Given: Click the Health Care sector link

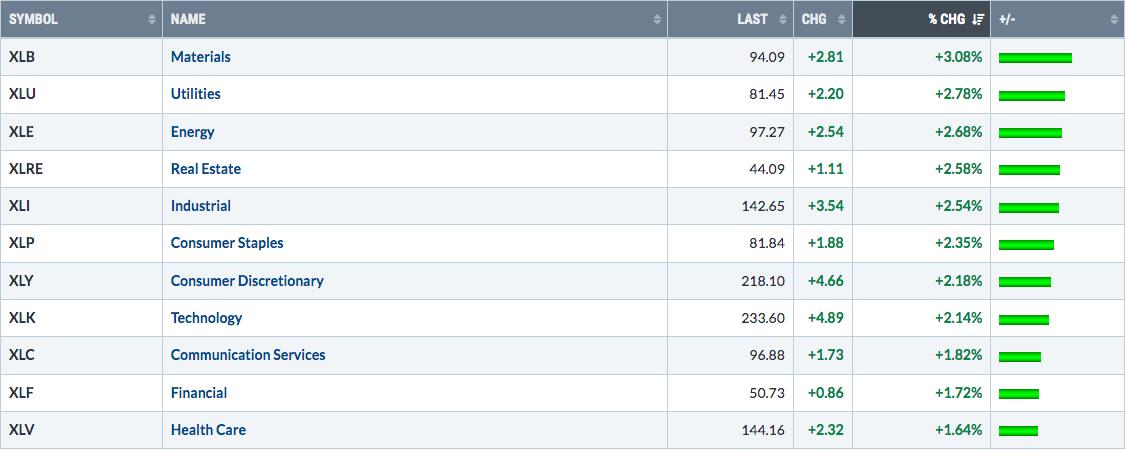Looking at the screenshot, I should (x=208, y=430).
